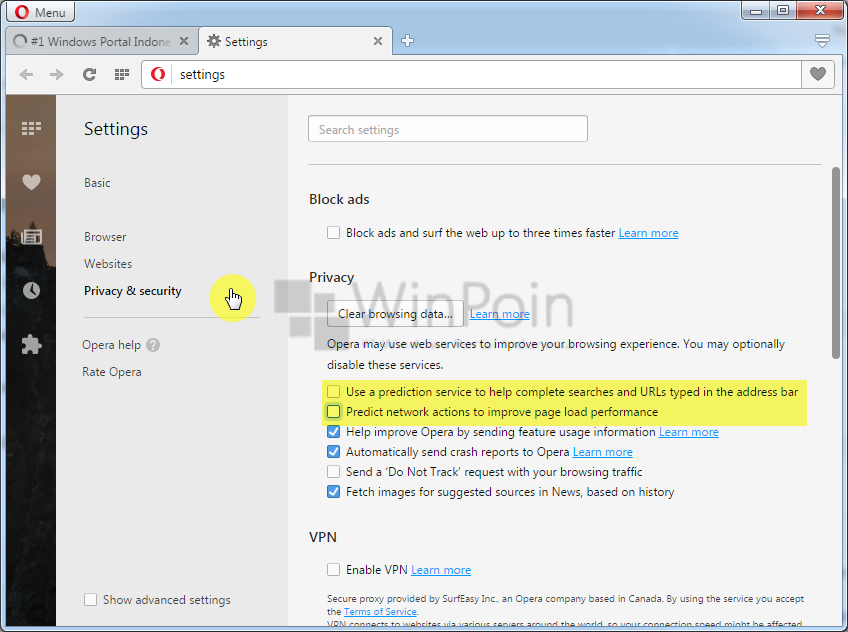848x632 pixels.
Task: Click the Search settings field
Action: pos(448,129)
